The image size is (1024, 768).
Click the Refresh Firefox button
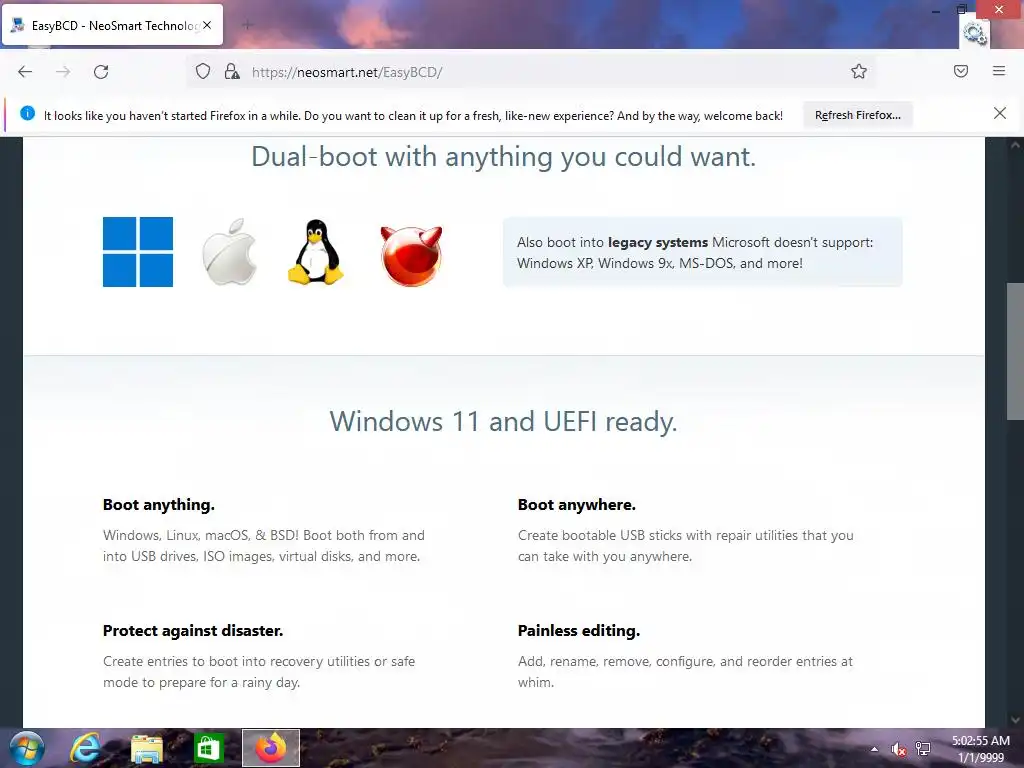857,115
